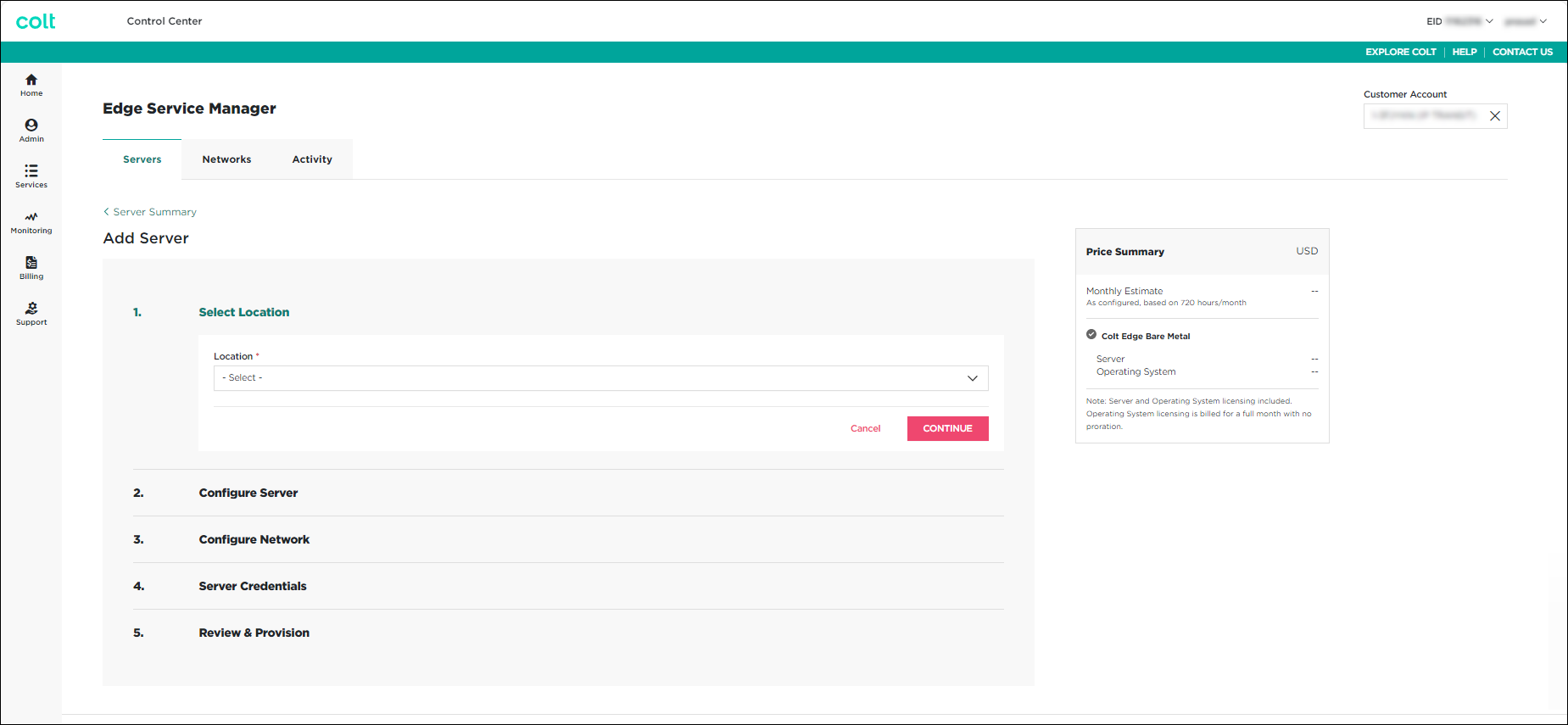Viewport: 1568px width, 725px height.
Task: Clear the Customer Account field with X
Action: click(1494, 116)
